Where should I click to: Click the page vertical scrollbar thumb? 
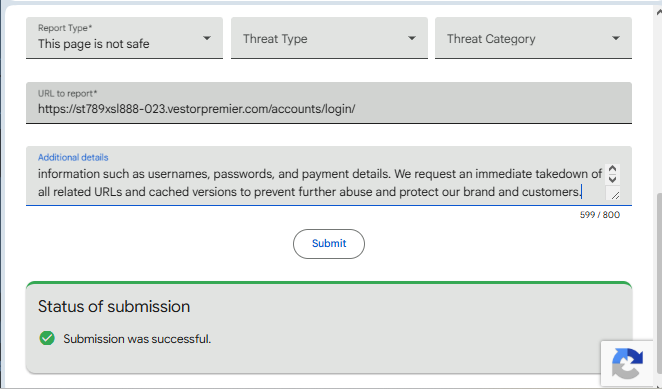[659, 287]
